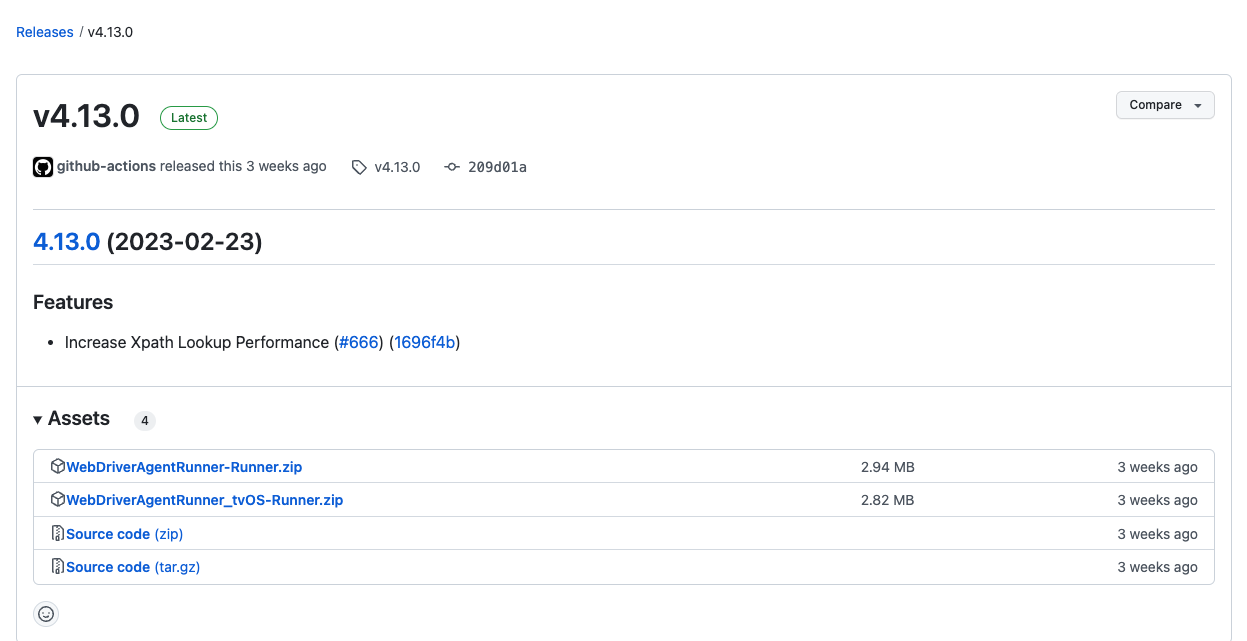Click the 2.94 MB file size
This screenshot has height=641, width=1247.
click(x=887, y=467)
